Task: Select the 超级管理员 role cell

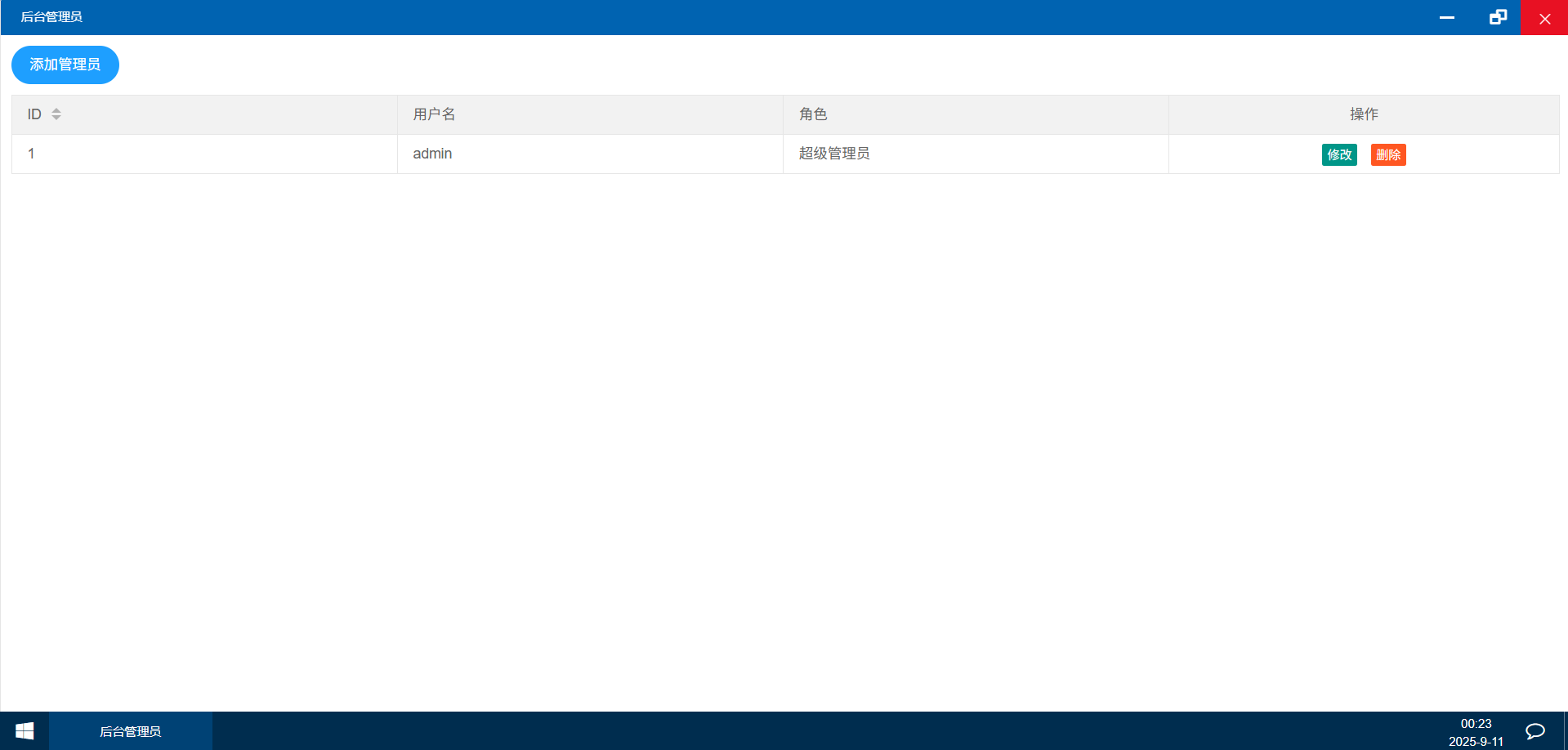Action: tap(833, 154)
